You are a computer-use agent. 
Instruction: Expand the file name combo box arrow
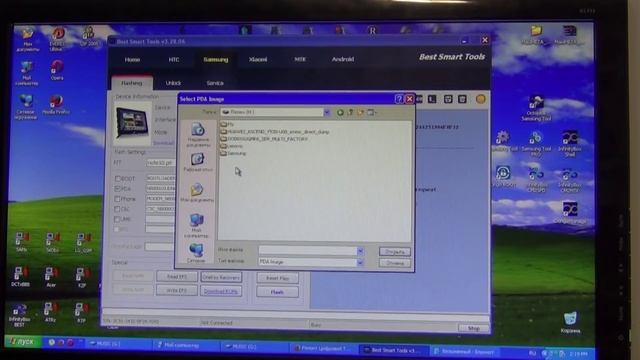[360, 251]
